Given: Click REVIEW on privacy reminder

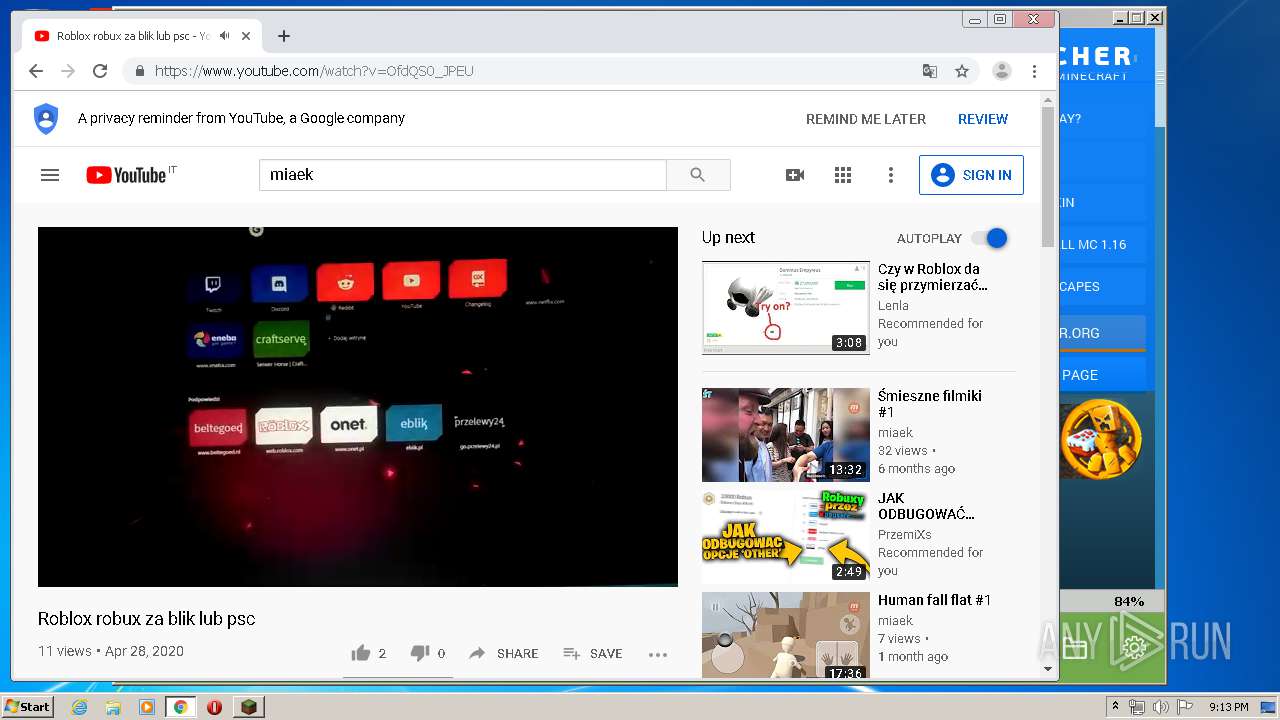Looking at the screenshot, I should (x=983, y=119).
